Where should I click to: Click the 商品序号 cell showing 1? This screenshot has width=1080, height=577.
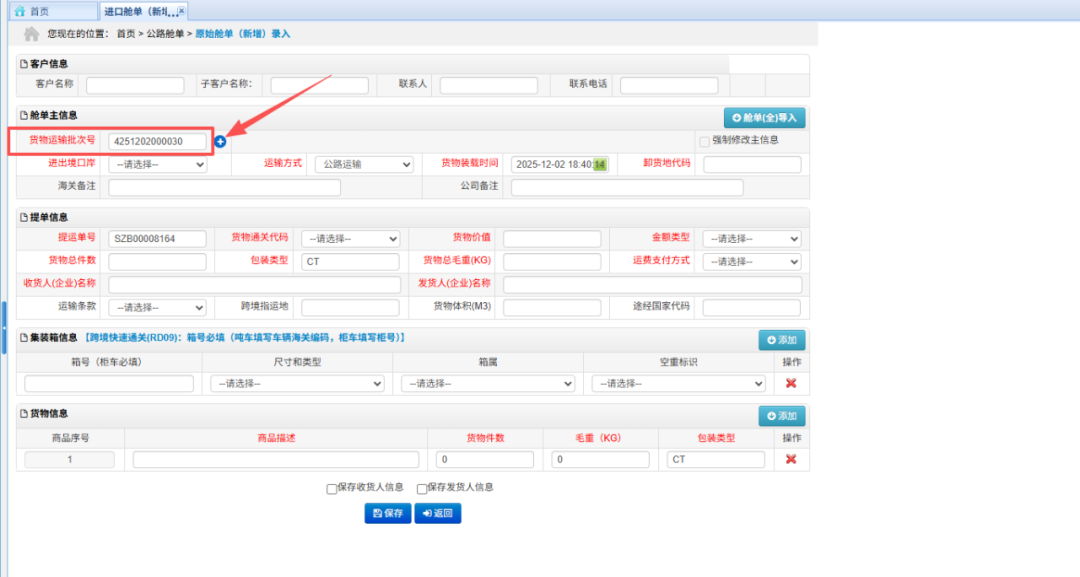[70, 459]
